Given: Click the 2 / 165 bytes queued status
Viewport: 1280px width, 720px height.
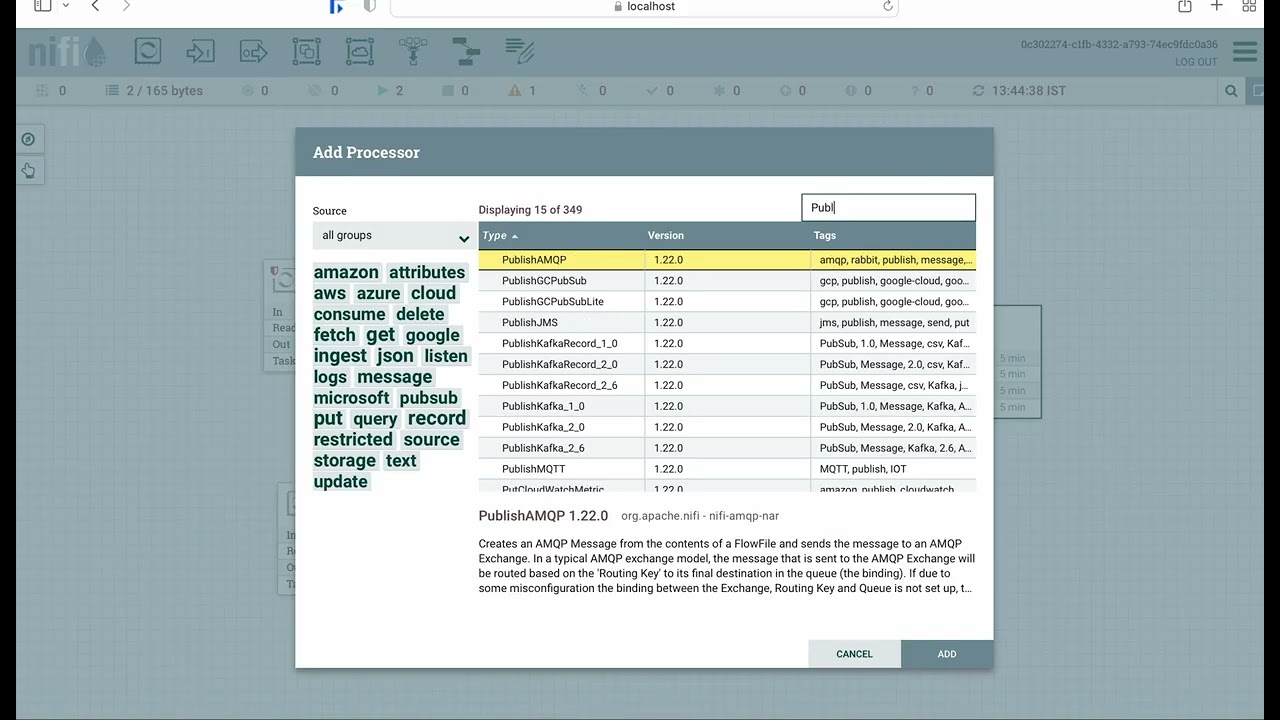Looking at the screenshot, I should point(155,90).
